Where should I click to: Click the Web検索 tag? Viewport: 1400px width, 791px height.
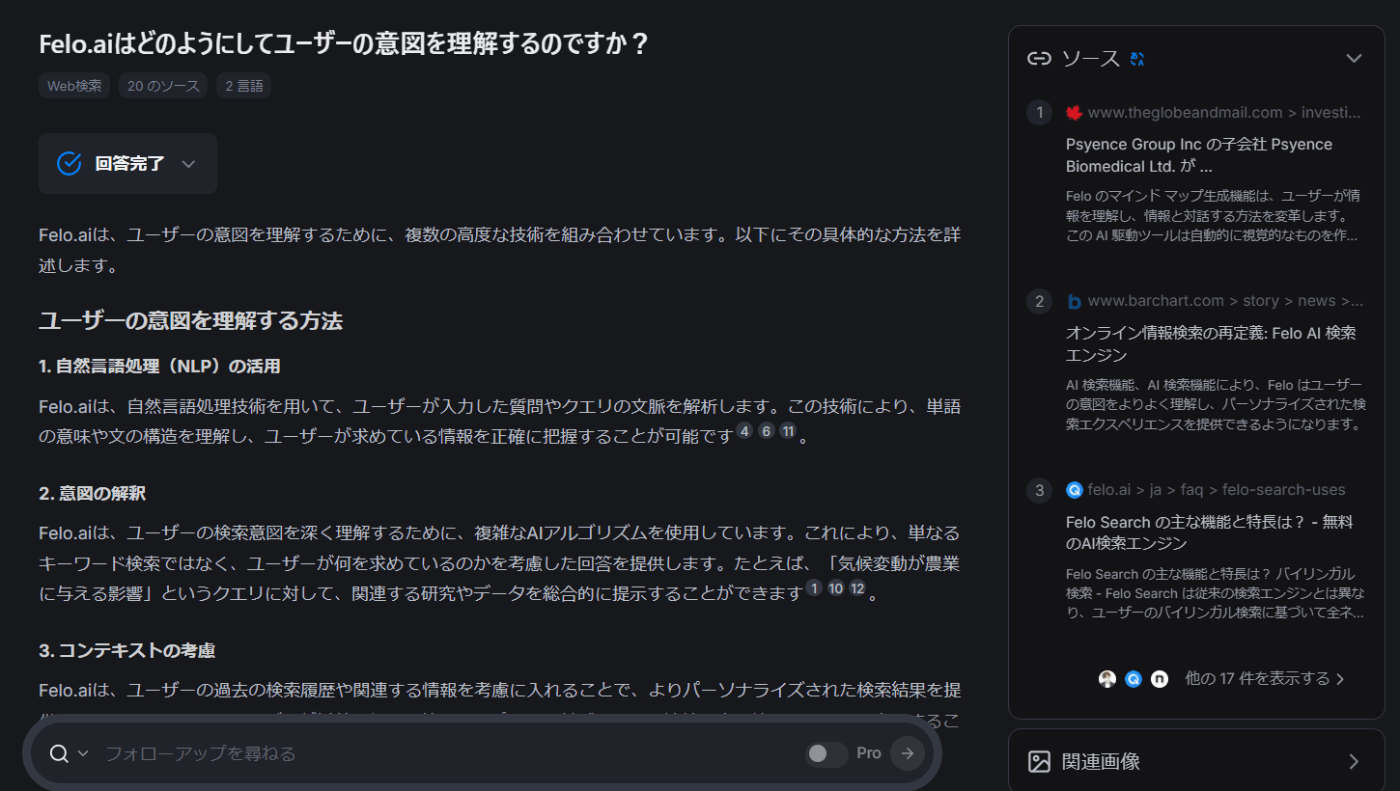click(x=75, y=86)
